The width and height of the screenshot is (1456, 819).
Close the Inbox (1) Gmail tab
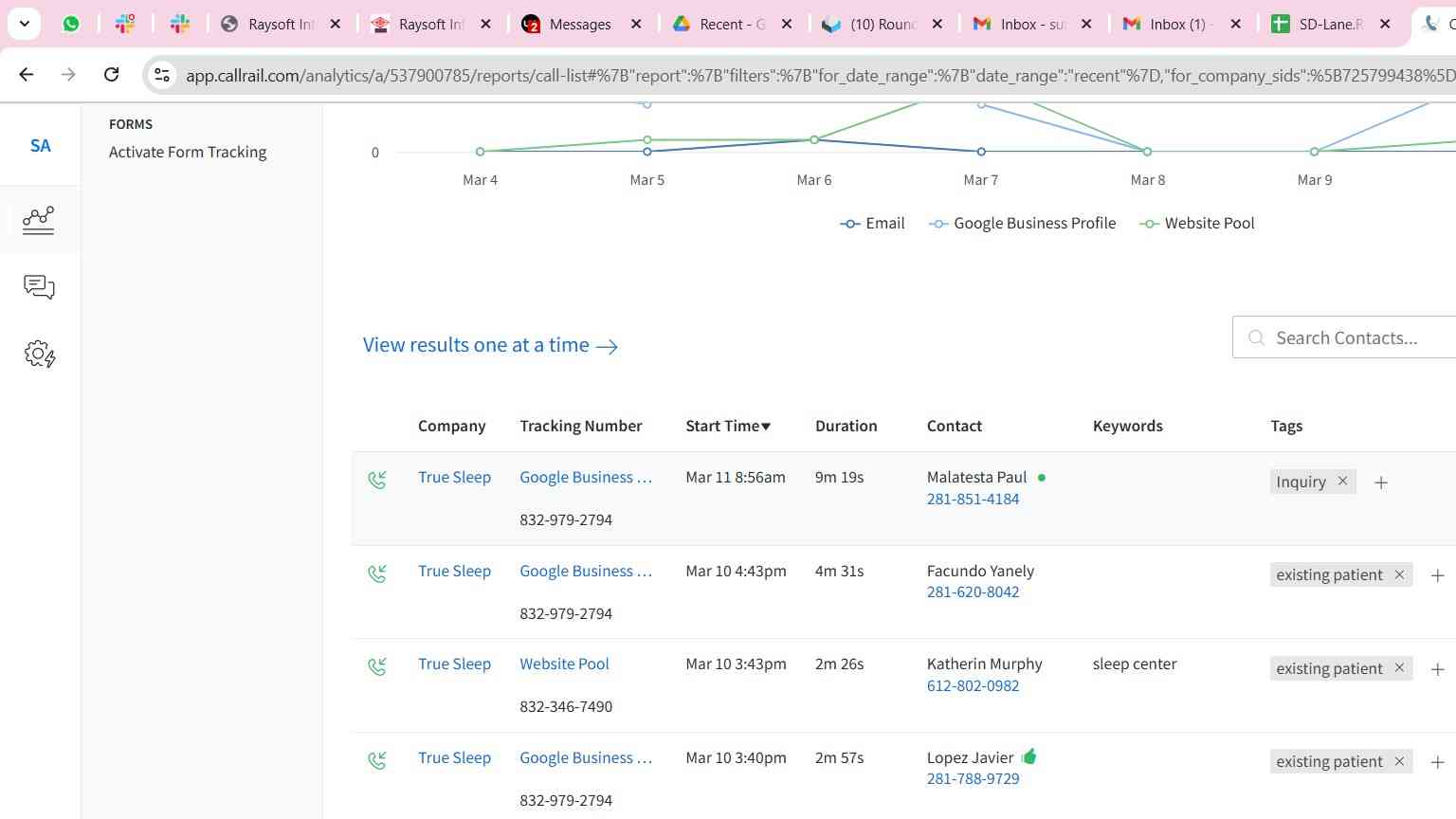click(1235, 24)
